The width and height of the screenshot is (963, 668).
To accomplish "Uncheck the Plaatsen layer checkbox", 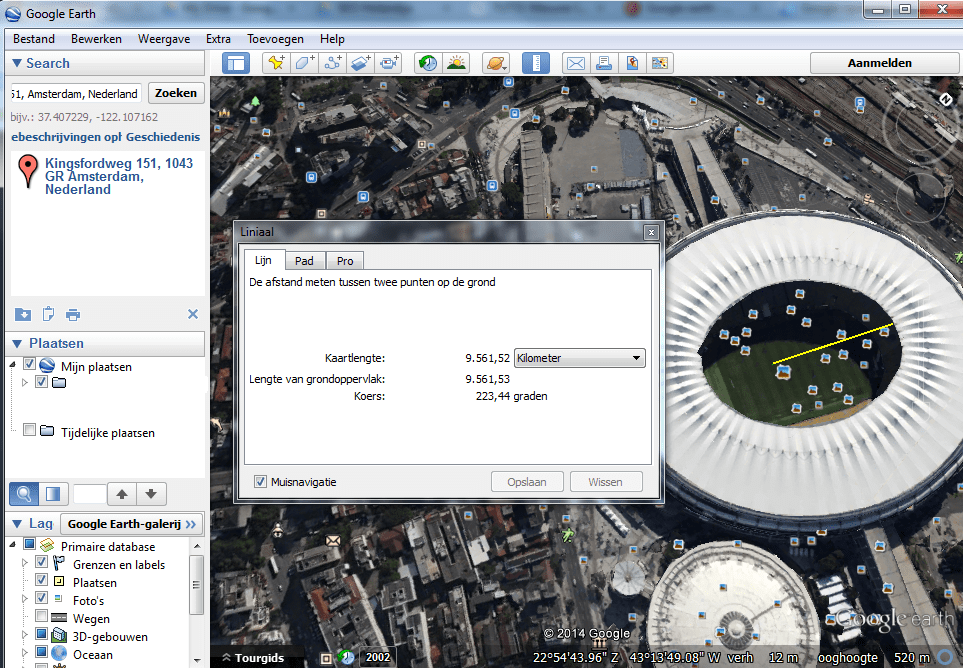I will point(41,580).
